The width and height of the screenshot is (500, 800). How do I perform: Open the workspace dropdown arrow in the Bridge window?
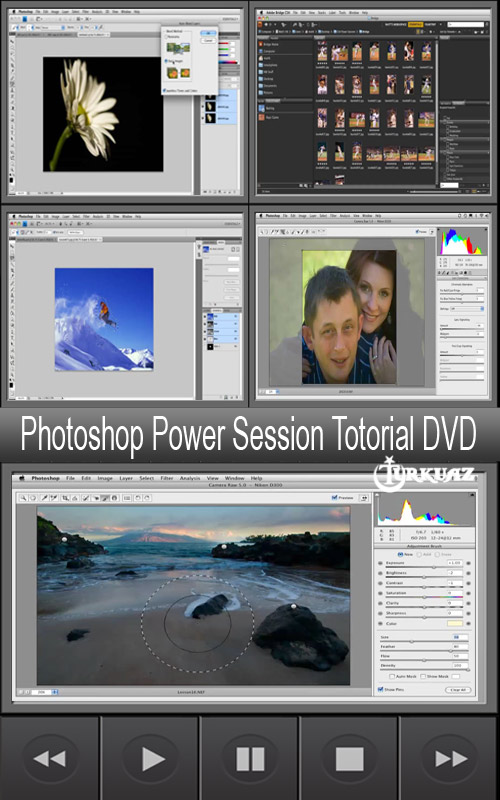441,24
